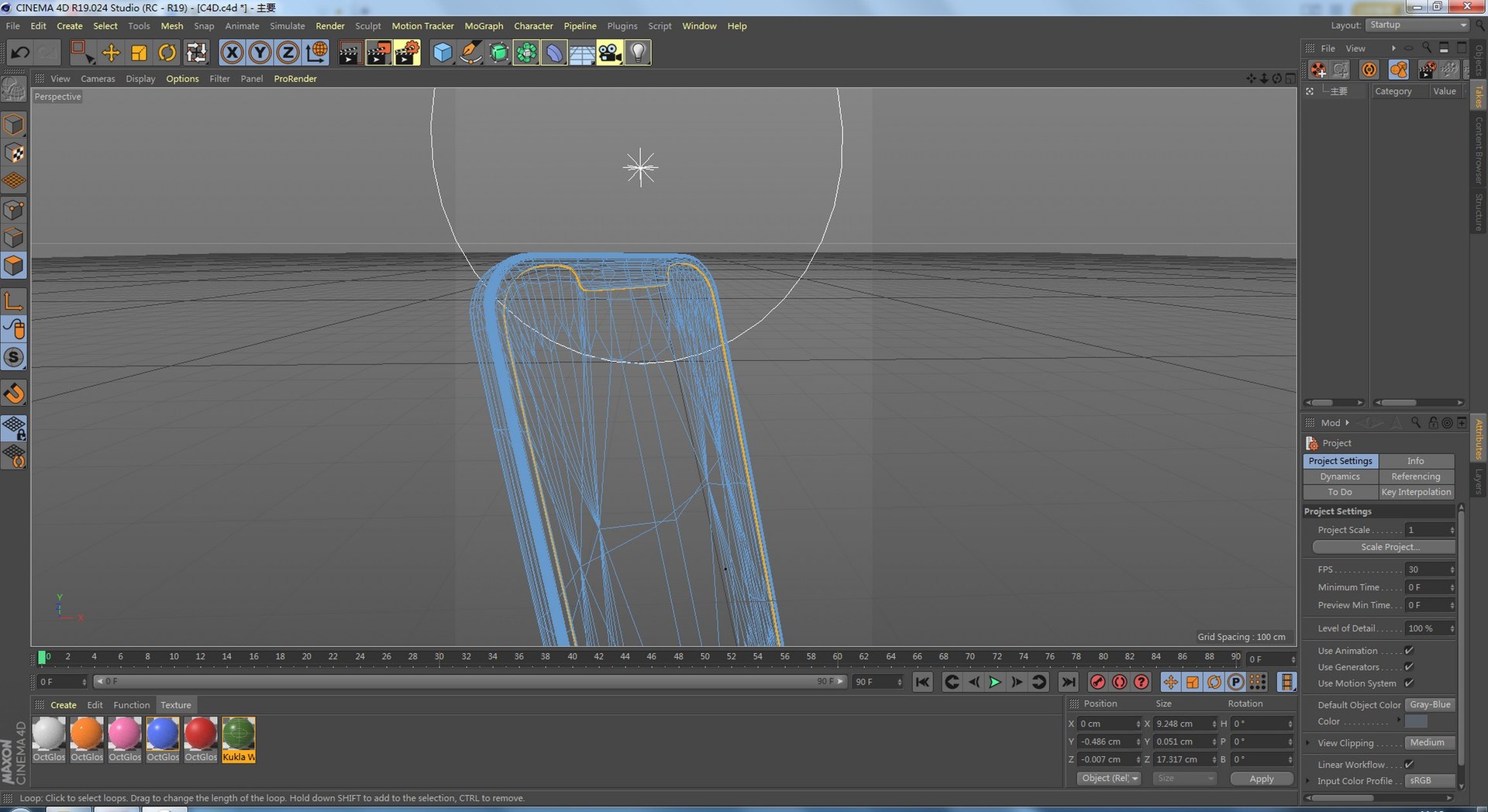1488x812 pixels.
Task: Open the Character menu
Action: [533, 26]
